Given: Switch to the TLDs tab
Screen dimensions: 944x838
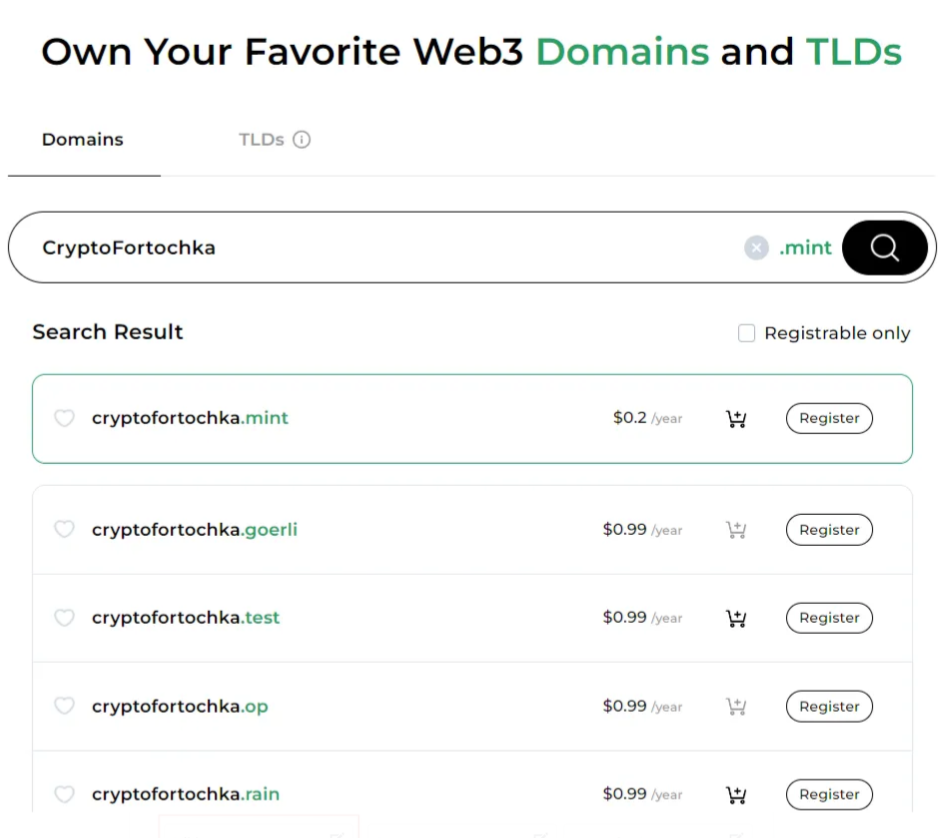Looking at the screenshot, I should [261, 140].
